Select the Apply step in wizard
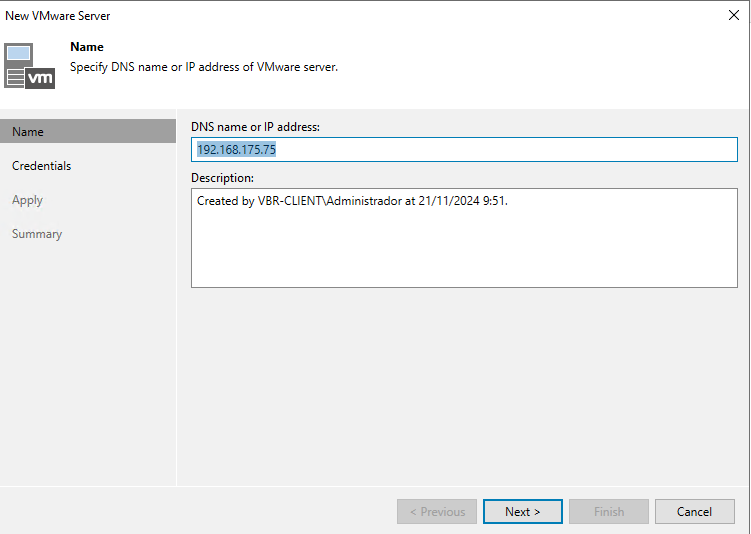 (27, 200)
